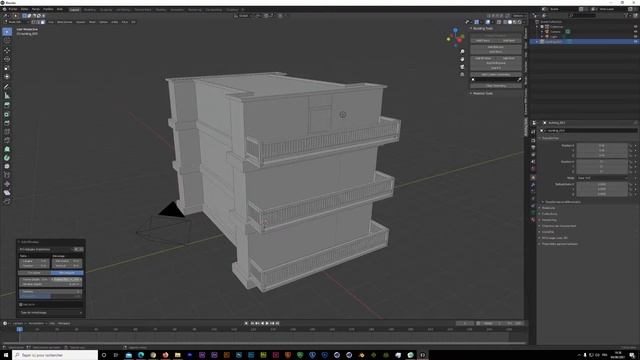
Task: Click Add Custom Geometry button
Action: tap(496, 75)
